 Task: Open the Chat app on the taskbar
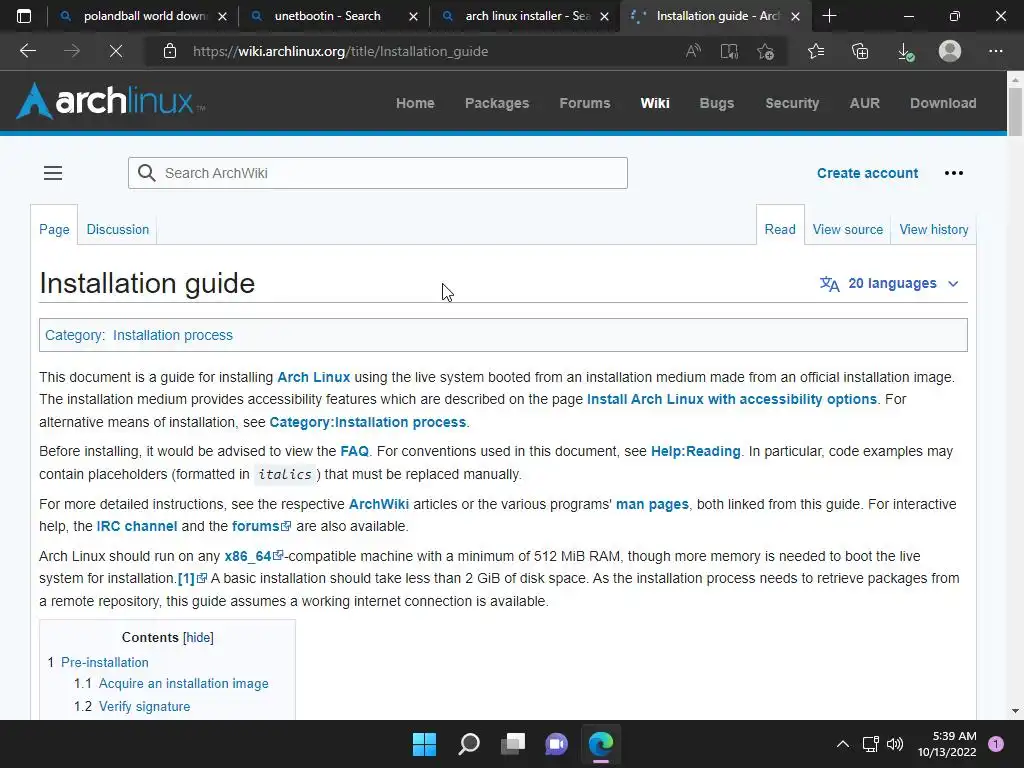[x=556, y=744]
